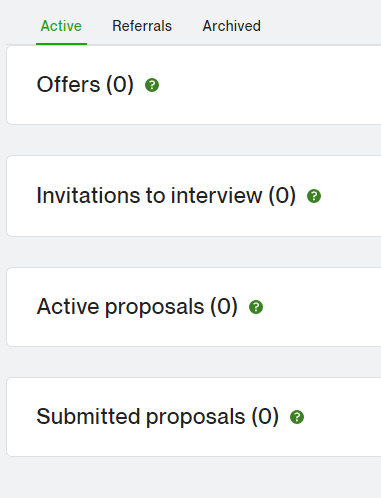
Task: Click the (0) count after Invitations to interview
Action: (282, 195)
